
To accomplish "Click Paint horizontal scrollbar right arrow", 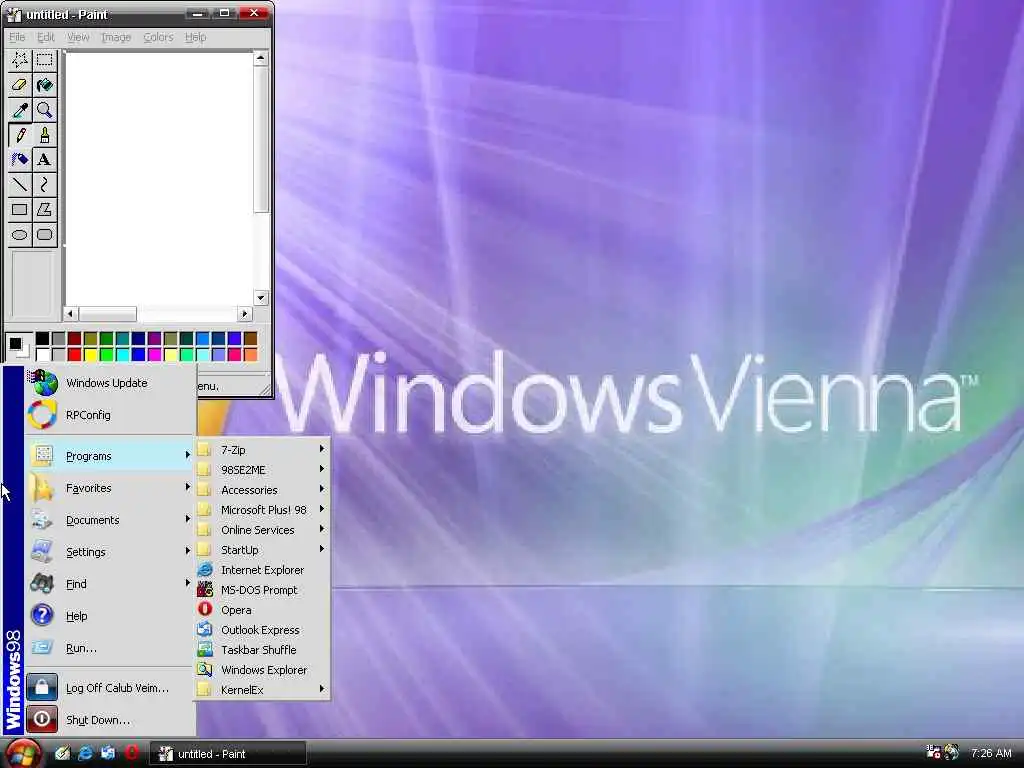I will [245, 313].
